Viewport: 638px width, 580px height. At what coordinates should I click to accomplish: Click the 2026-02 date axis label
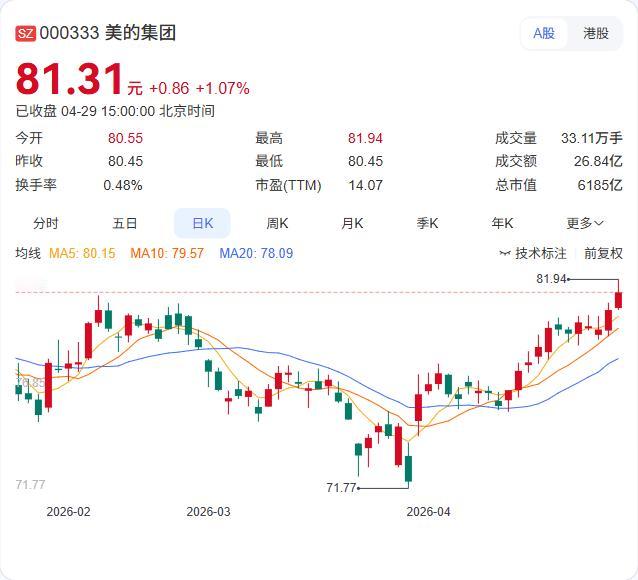pos(68,512)
